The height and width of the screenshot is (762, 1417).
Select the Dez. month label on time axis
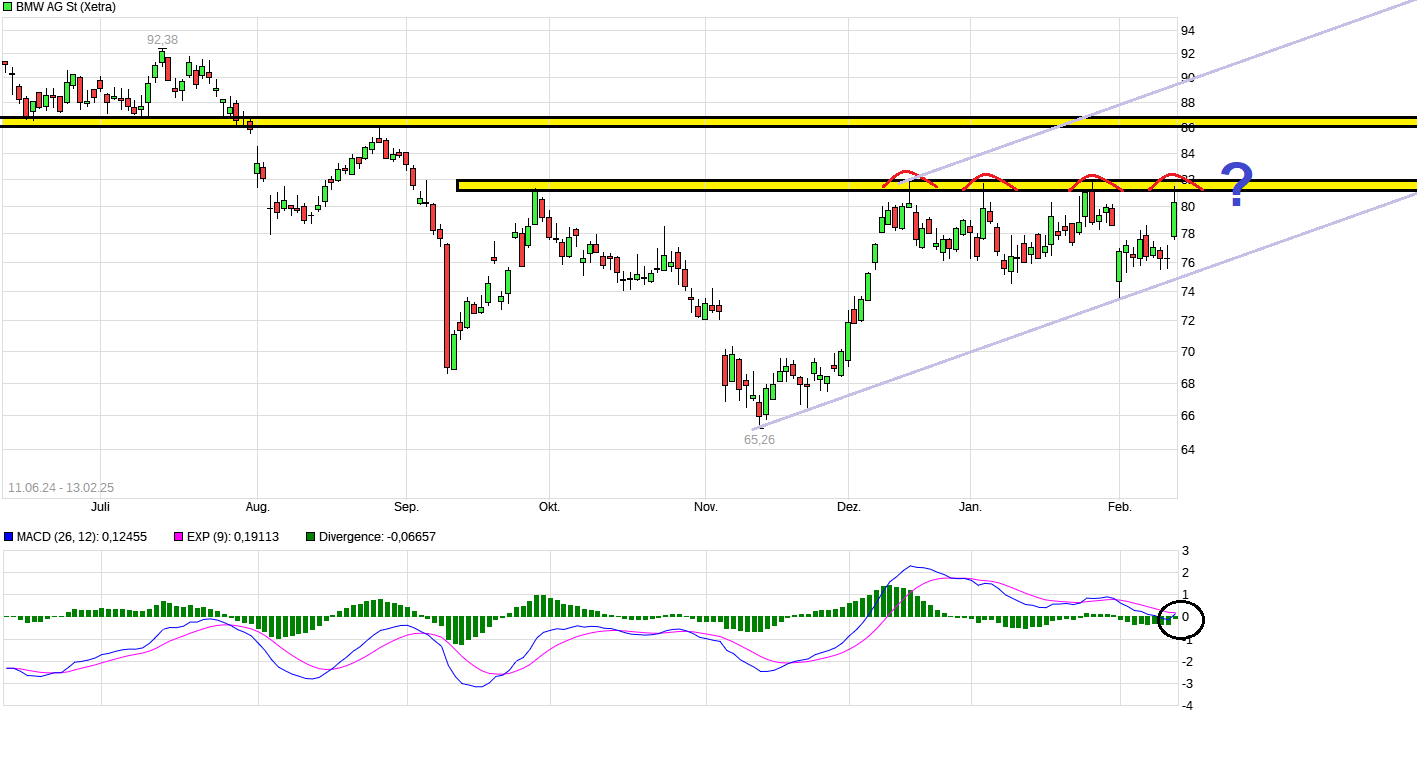pos(849,507)
